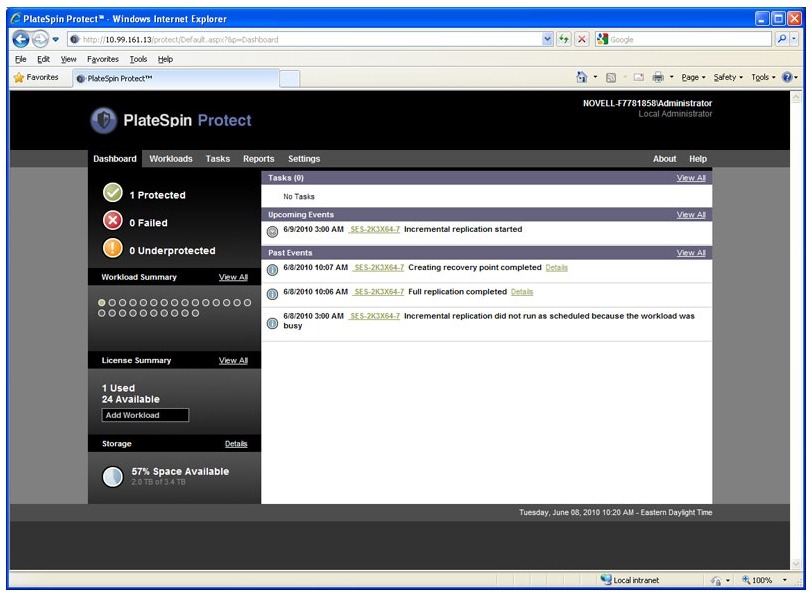Click the Google search box

point(684,39)
